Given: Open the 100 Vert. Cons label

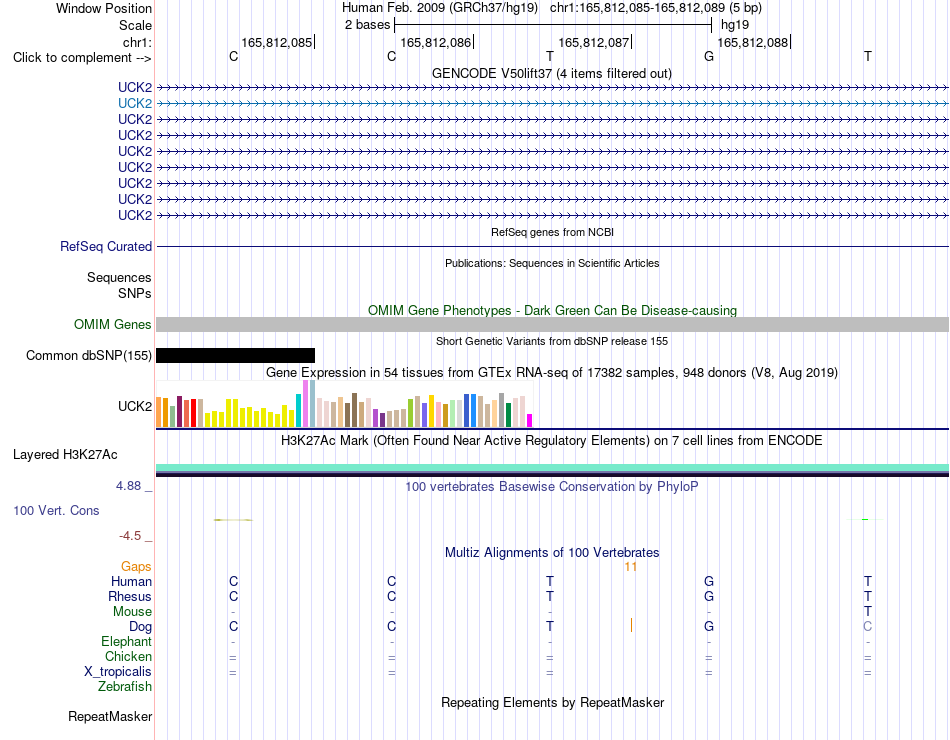Looking at the screenshot, I should [x=56, y=510].
